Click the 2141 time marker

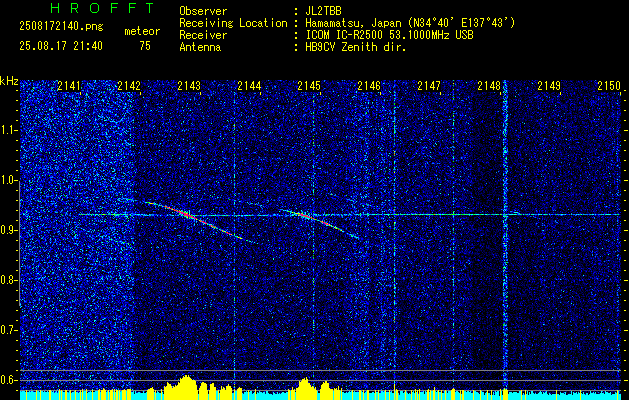[x=69, y=86]
